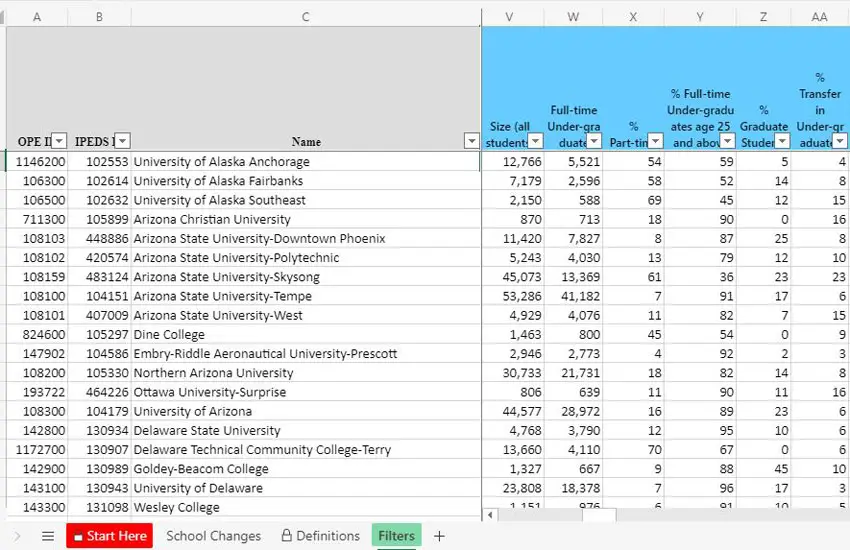Switch to the School Changes sheet tab
850x550 pixels.
pos(213,536)
